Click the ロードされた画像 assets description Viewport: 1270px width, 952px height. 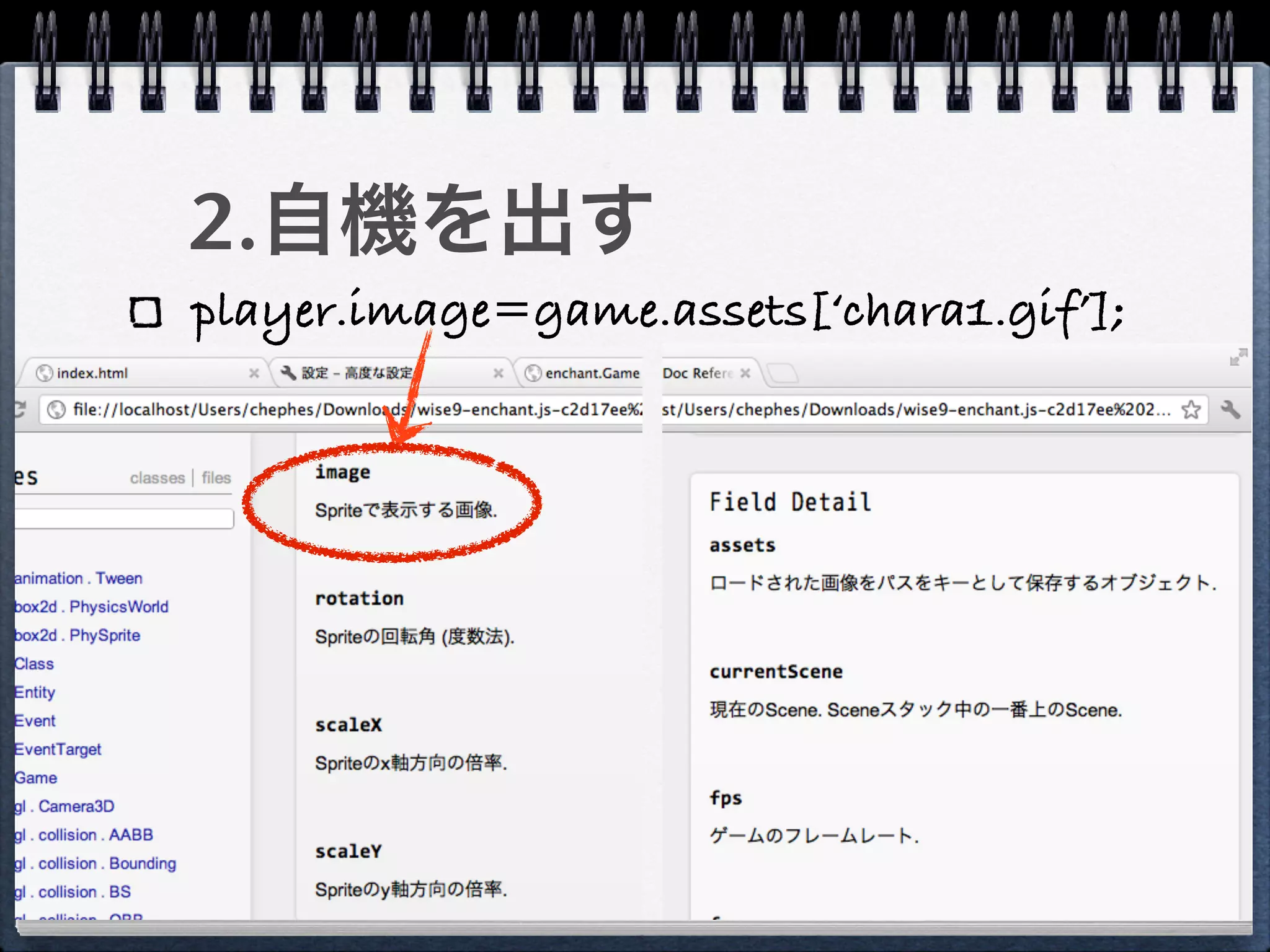pos(963,583)
